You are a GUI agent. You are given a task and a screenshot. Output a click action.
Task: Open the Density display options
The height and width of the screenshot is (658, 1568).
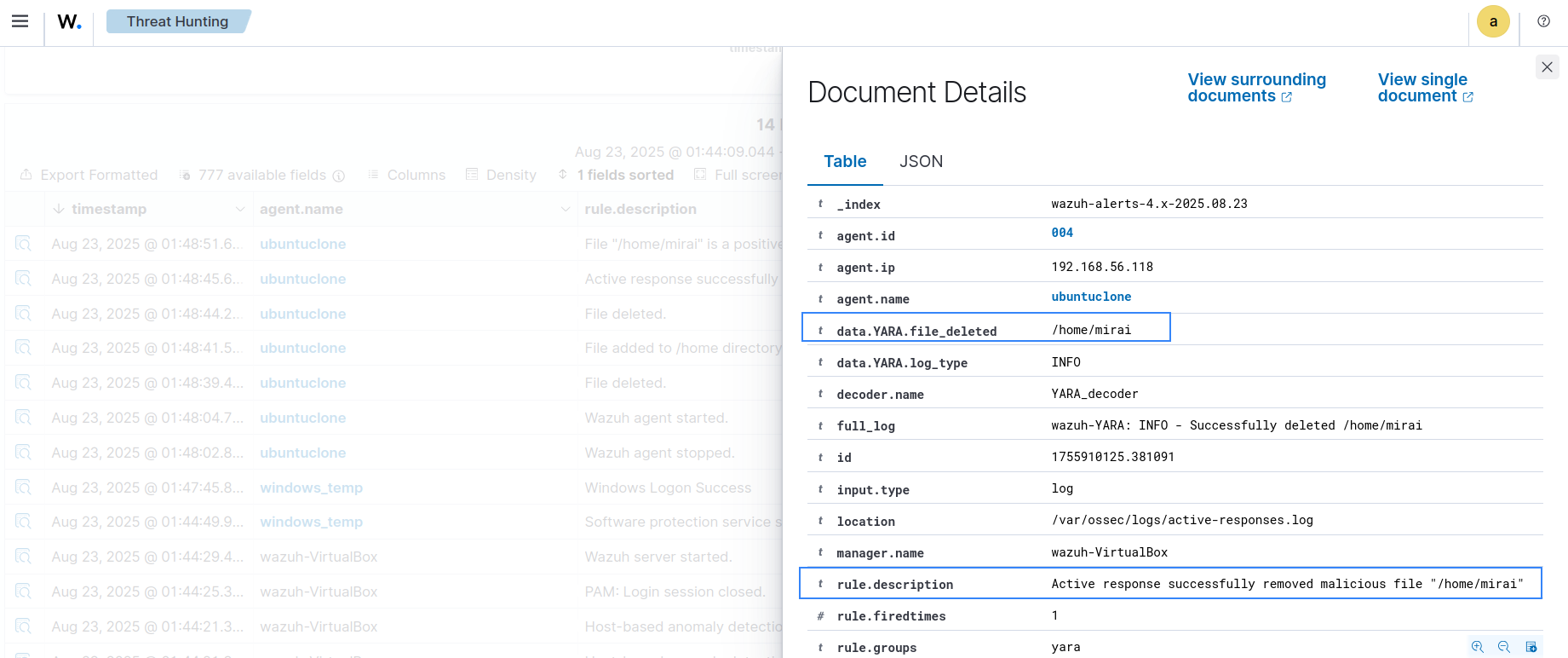501,175
